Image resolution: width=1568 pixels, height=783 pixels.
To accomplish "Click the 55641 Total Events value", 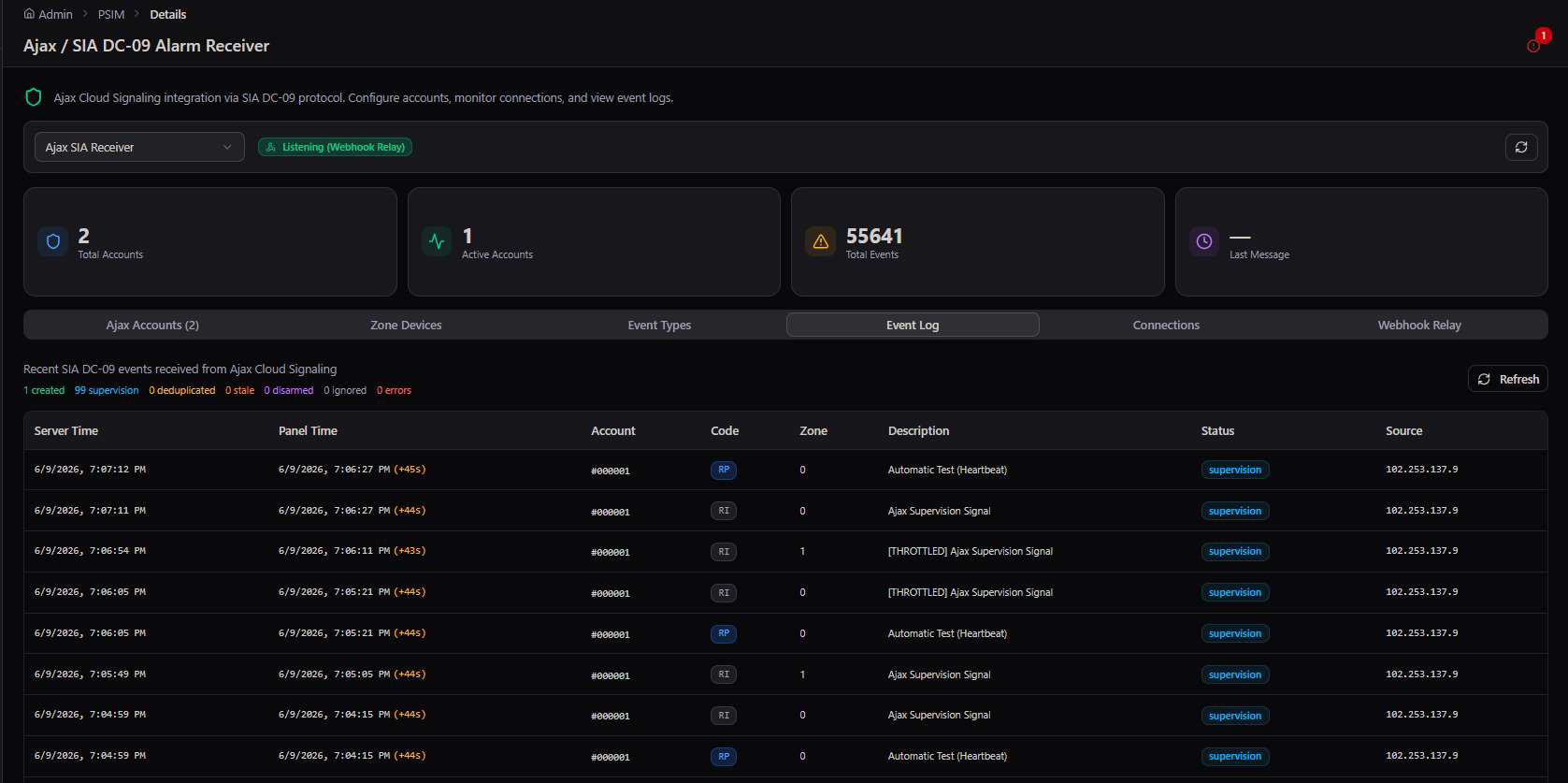I will (x=874, y=236).
